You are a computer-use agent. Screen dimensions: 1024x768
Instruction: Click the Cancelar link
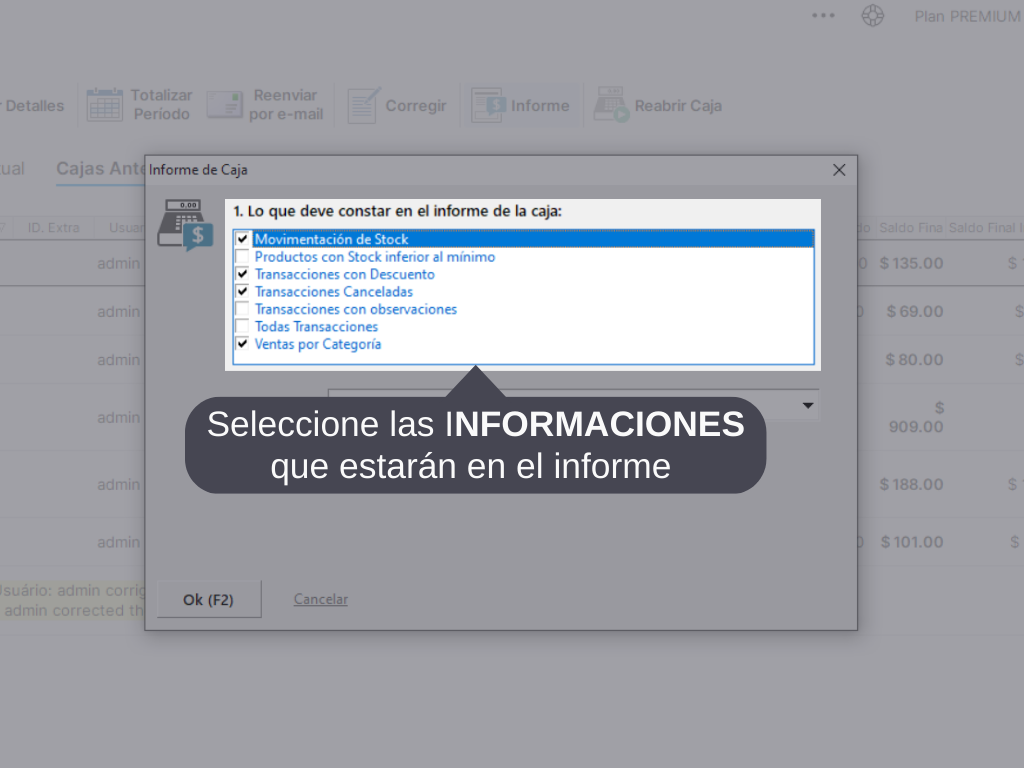(x=321, y=599)
